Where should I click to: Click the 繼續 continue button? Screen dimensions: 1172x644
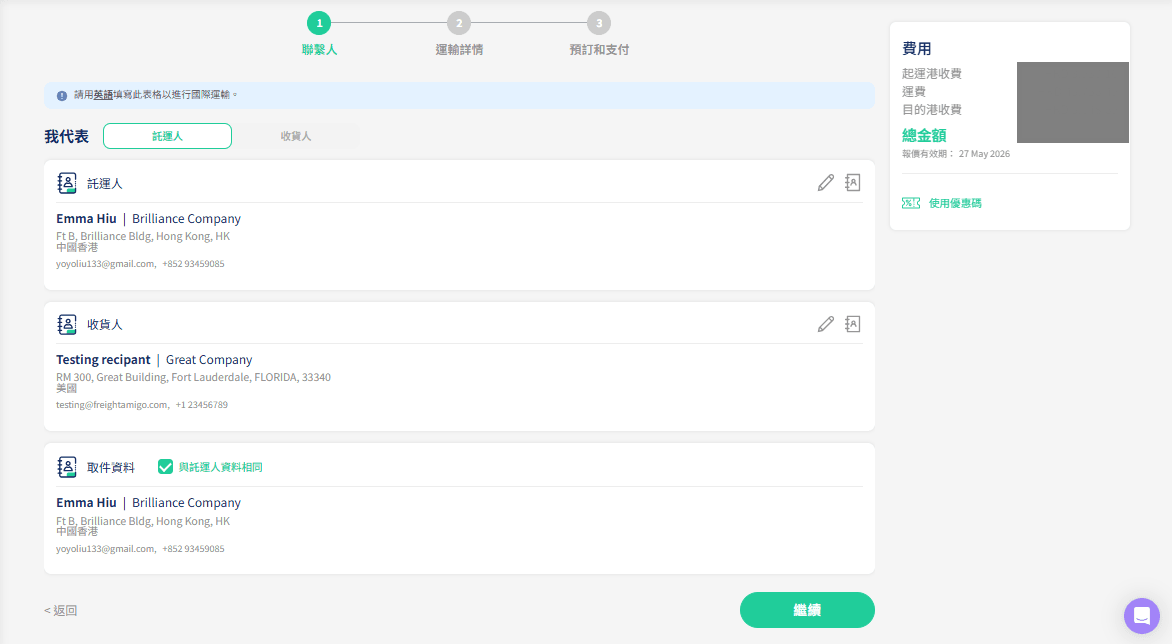[807, 610]
